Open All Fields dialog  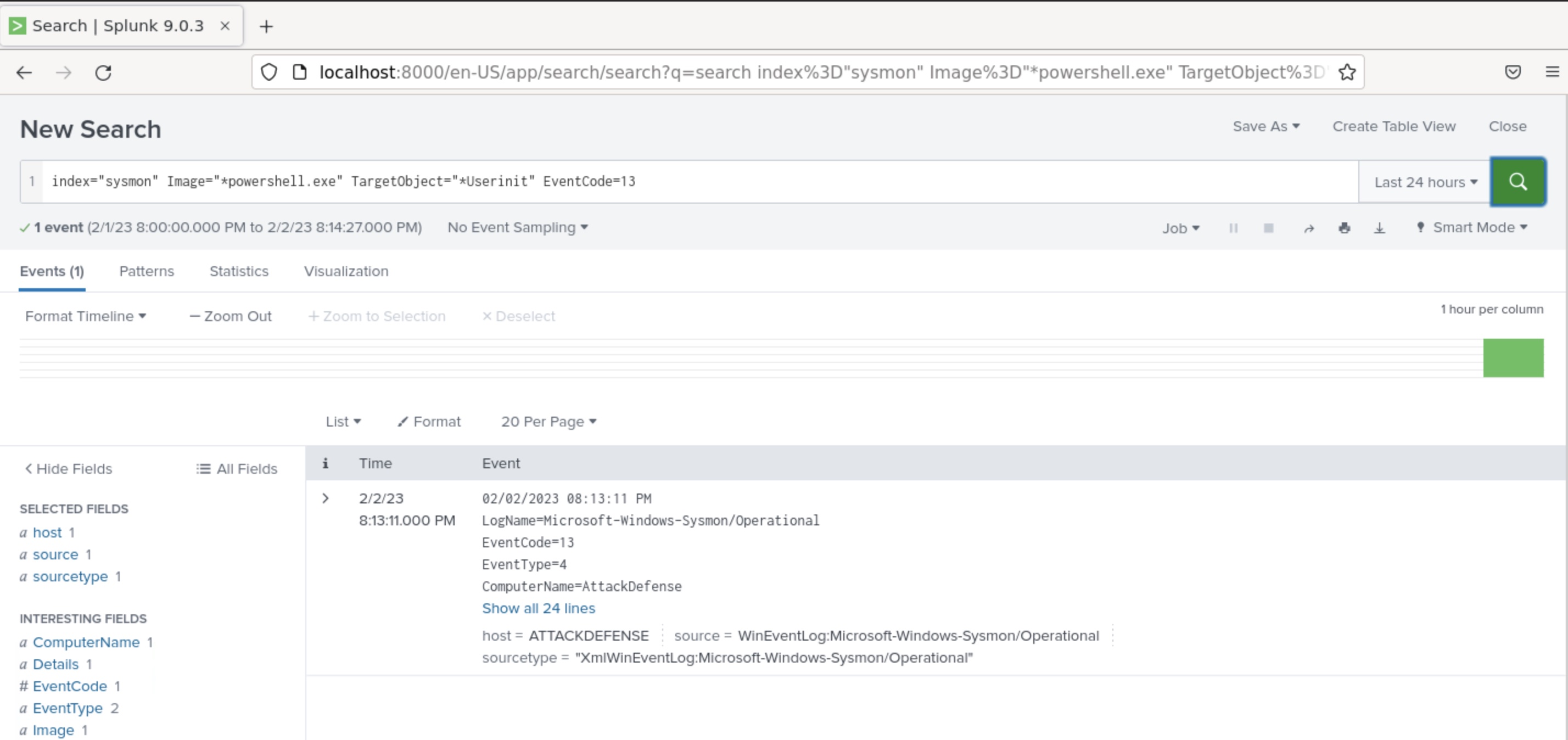[x=237, y=469]
